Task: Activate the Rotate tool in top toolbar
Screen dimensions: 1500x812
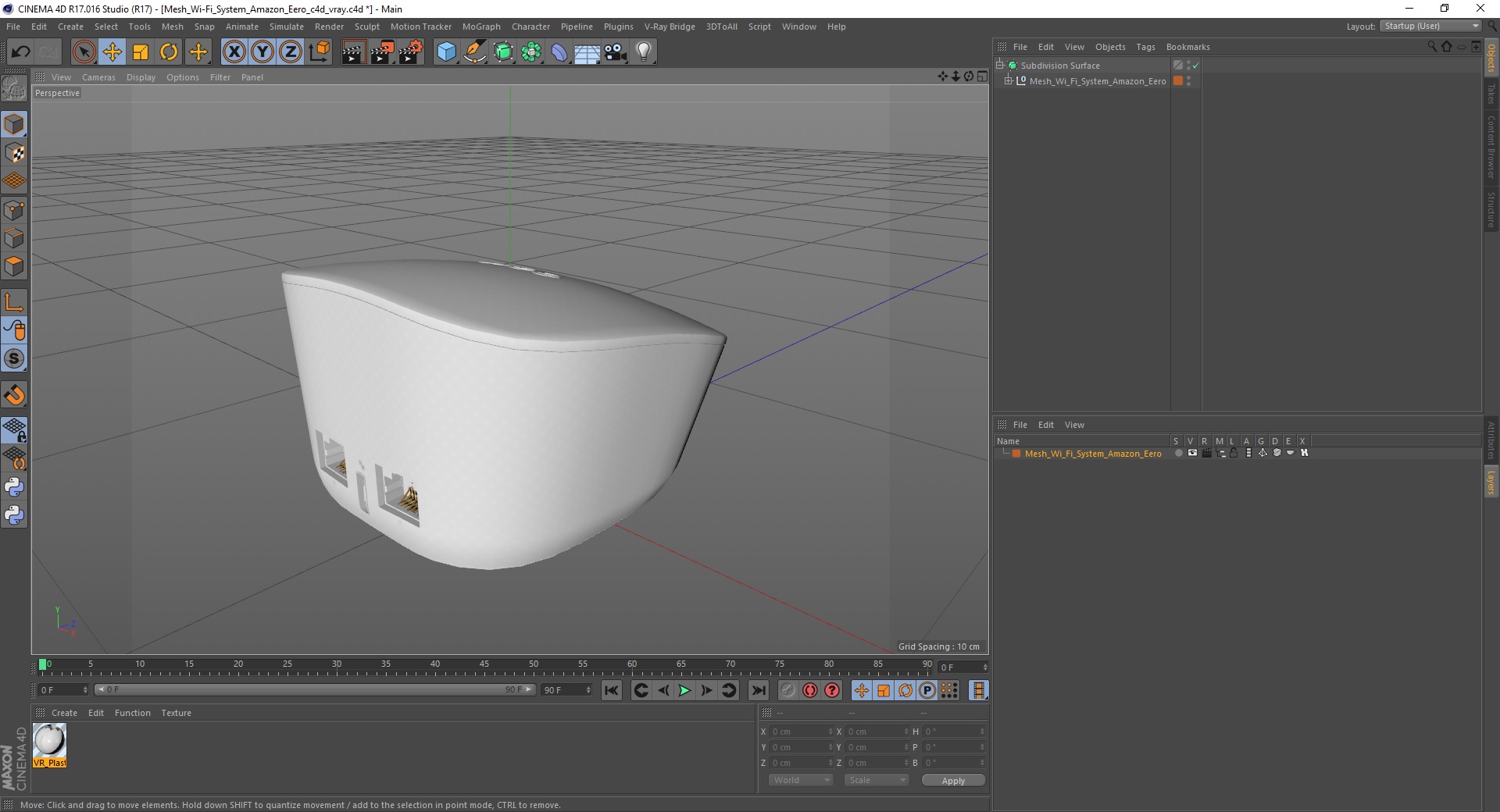Action: pos(169,52)
